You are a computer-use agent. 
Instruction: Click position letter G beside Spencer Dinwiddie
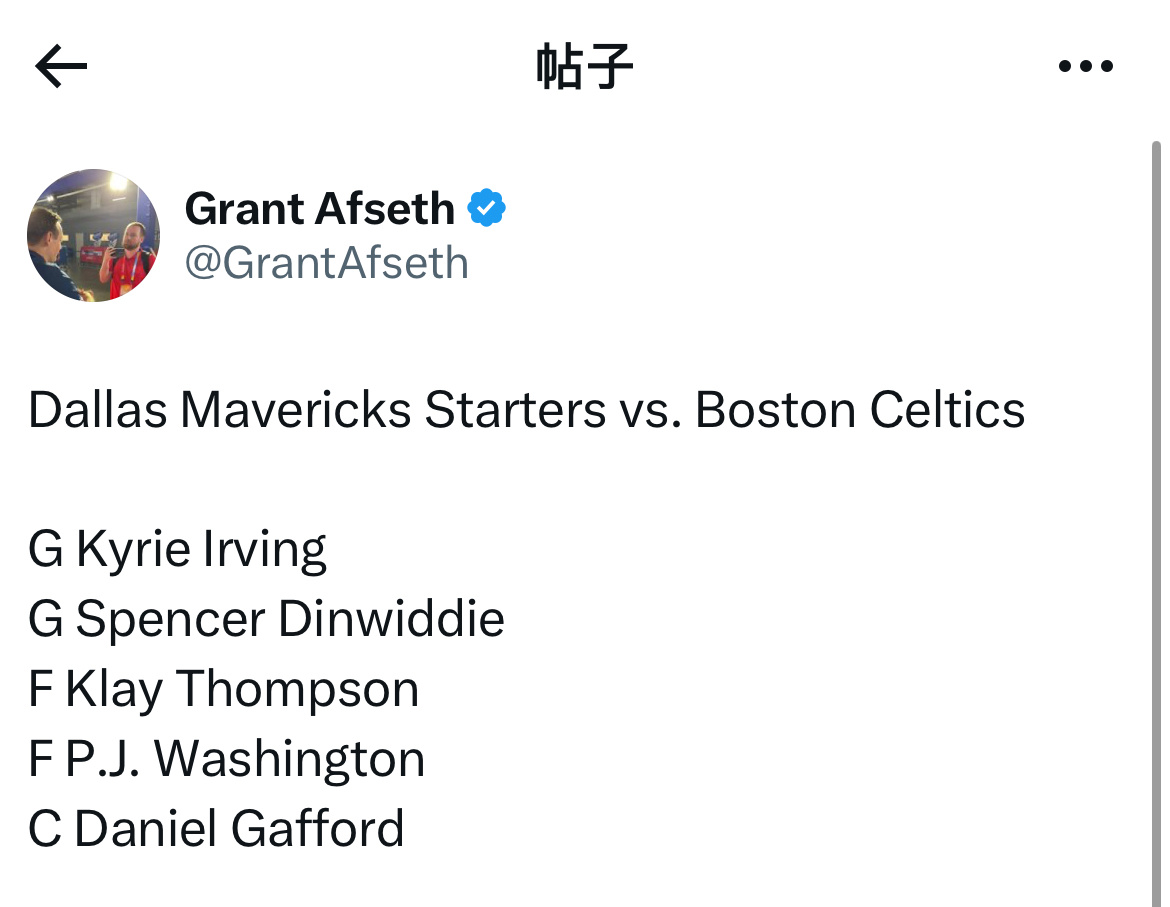pyautogui.click(x=46, y=619)
